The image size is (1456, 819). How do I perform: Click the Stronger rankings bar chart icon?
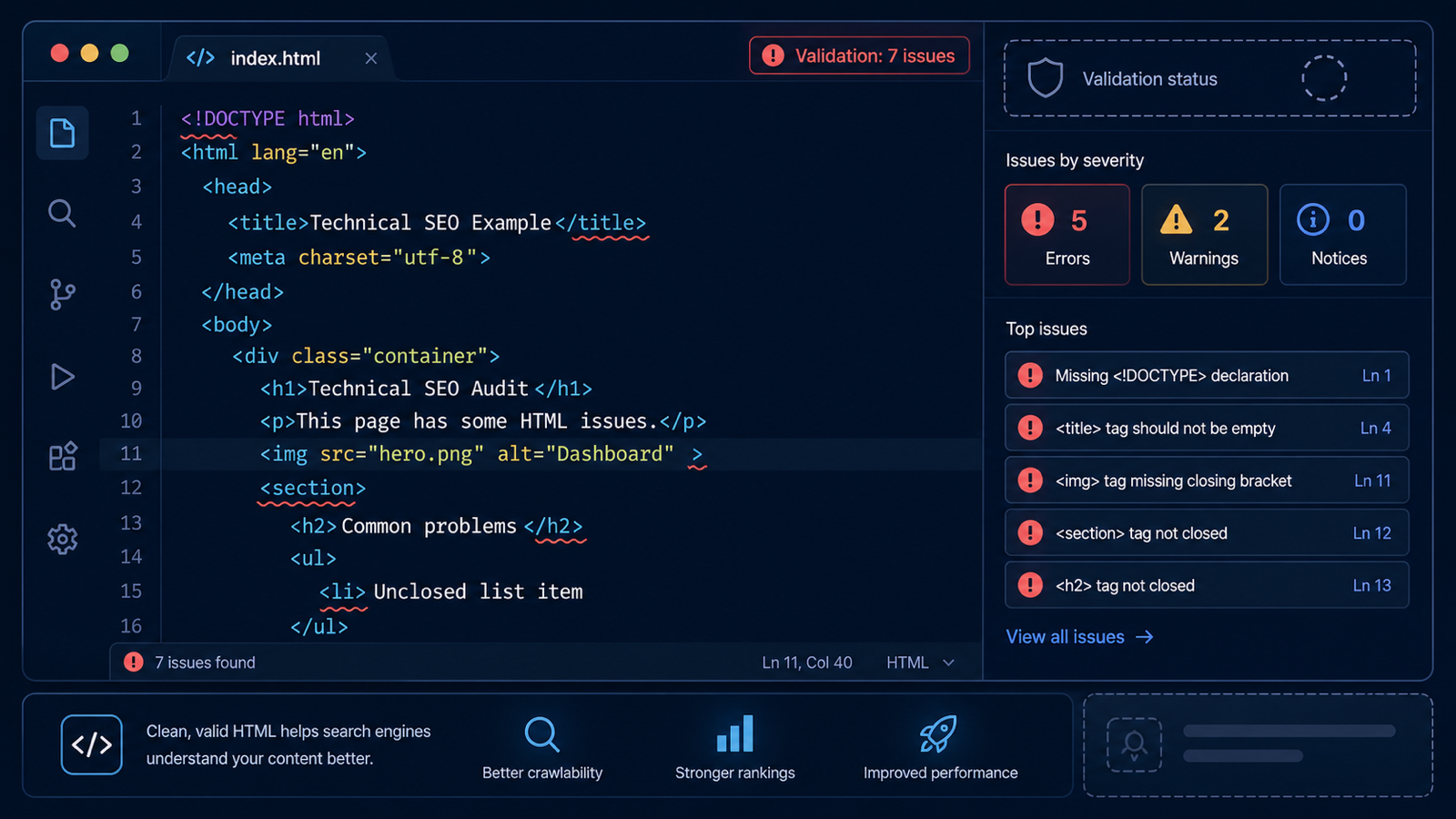pos(735,733)
